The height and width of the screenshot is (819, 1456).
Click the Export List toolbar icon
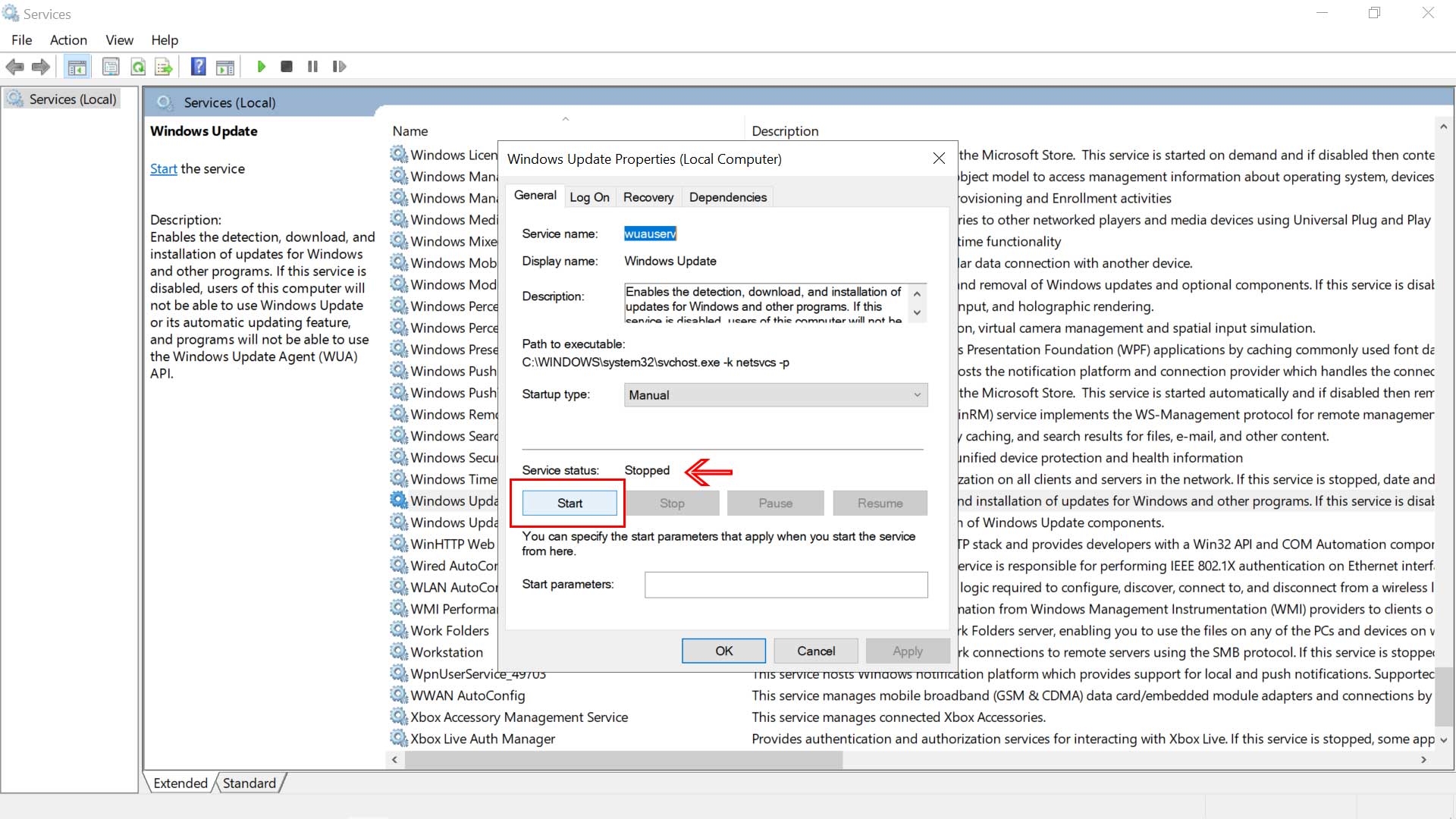coord(164,67)
